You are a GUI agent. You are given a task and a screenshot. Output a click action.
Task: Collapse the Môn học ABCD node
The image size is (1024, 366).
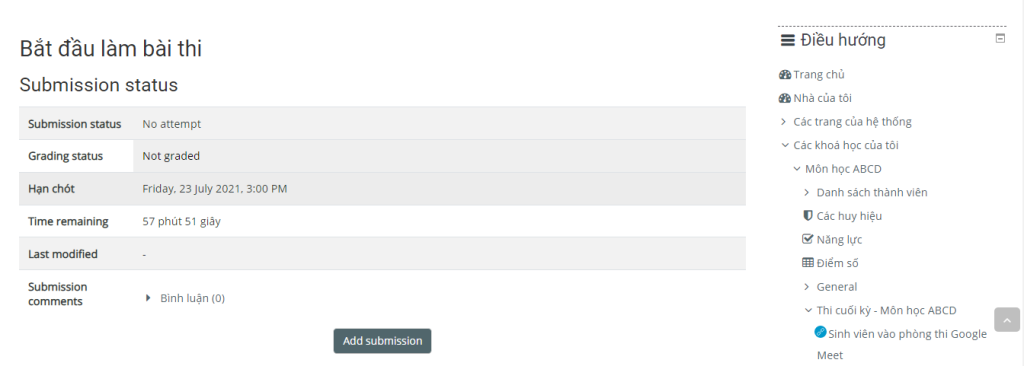(x=797, y=169)
